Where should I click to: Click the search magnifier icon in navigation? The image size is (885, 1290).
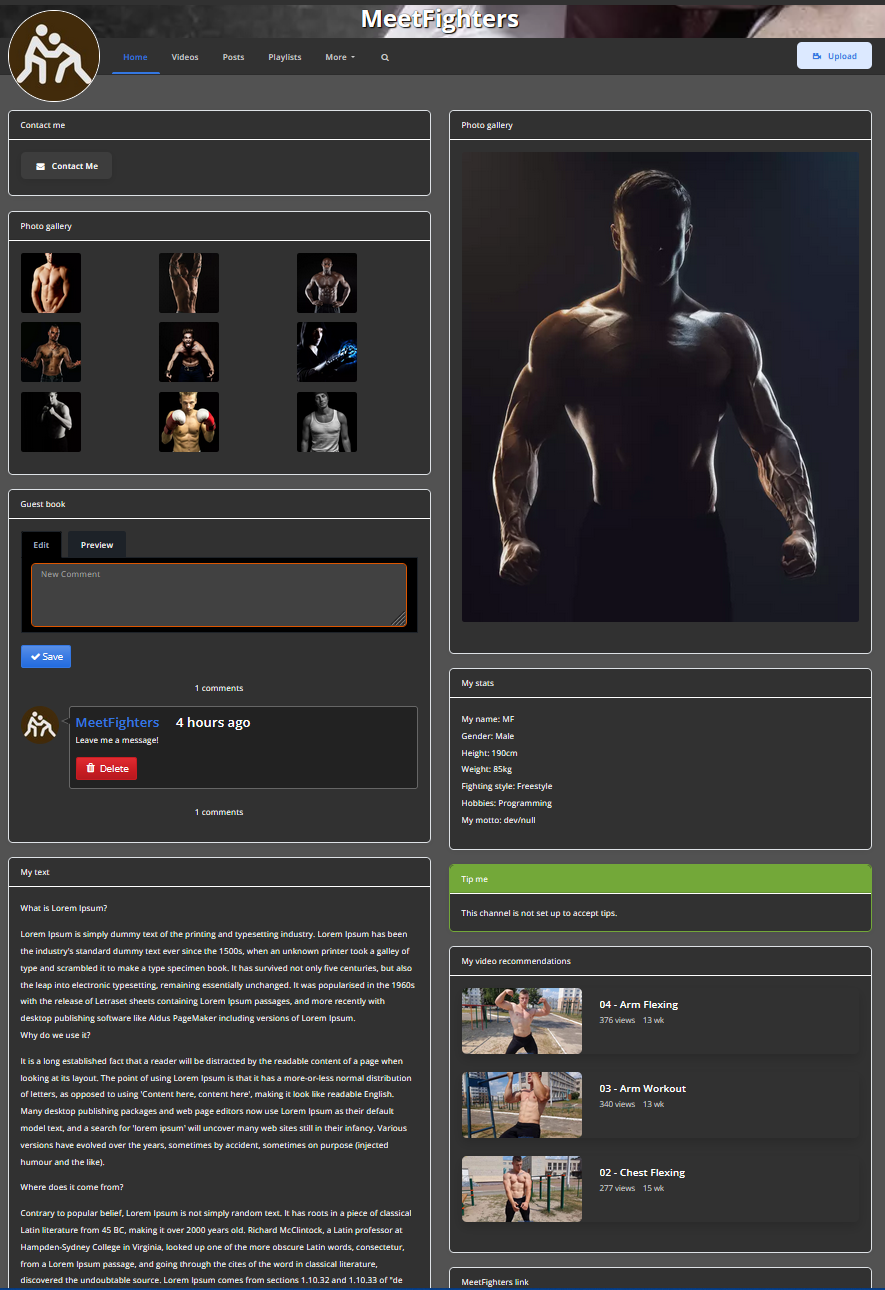pyautogui.click(x=385, y=57)
